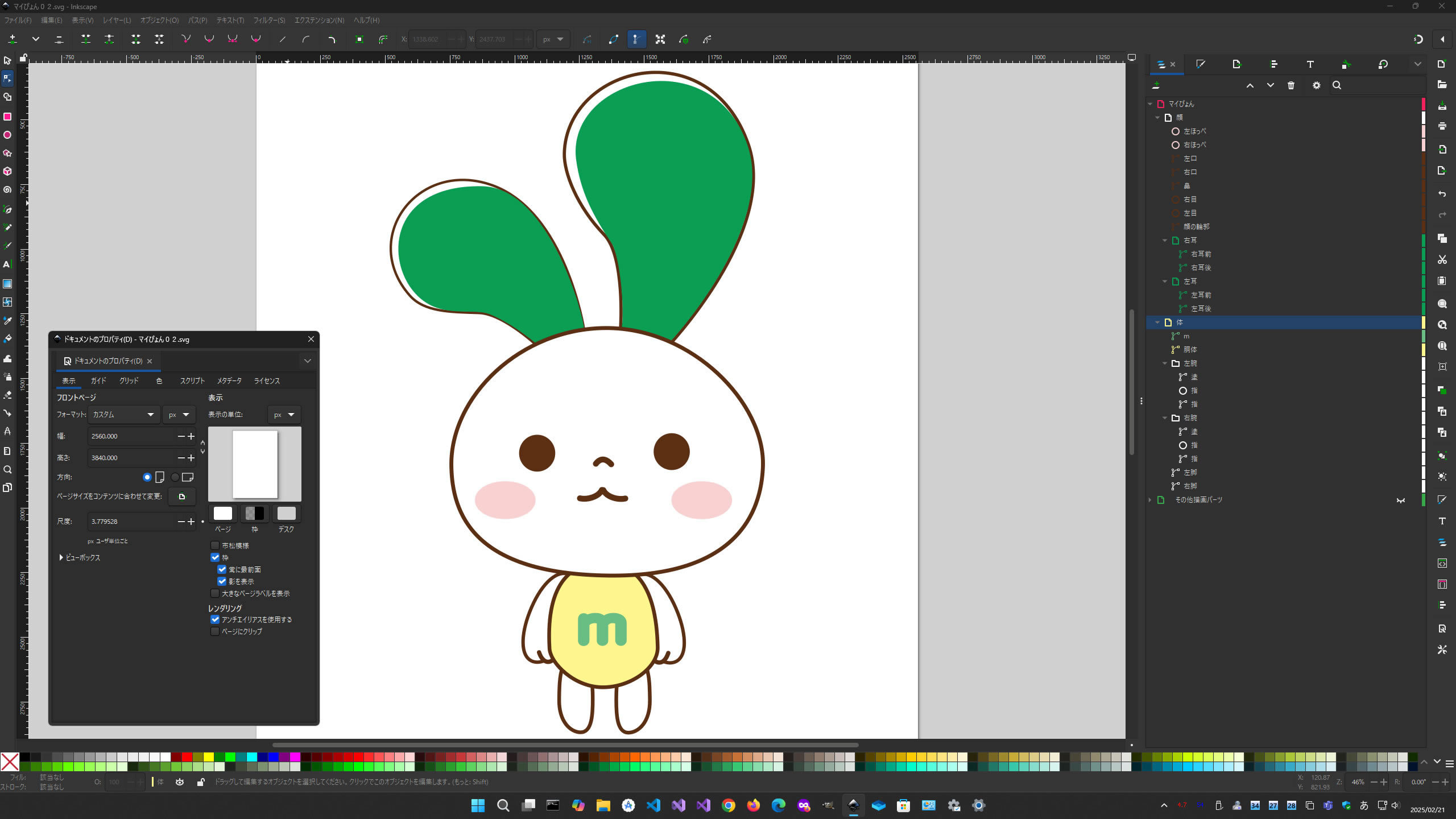Uncheck 影を表示 shadow checkbox

pyautogui.click(x=222, y=581)
